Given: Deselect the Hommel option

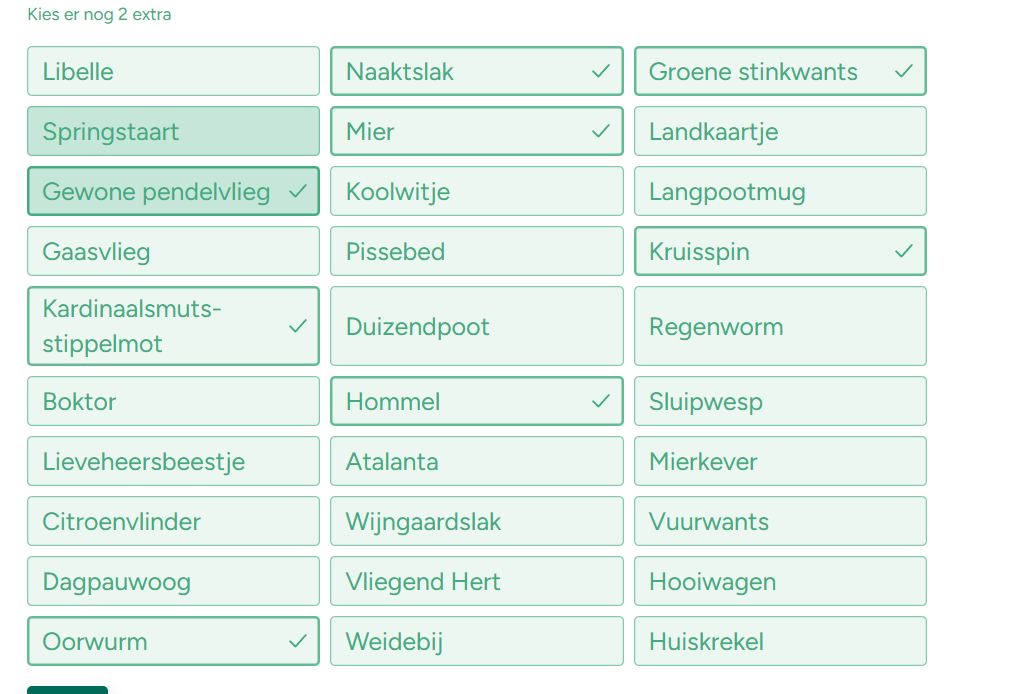Looking at the screenshot, I should point(476,401).
